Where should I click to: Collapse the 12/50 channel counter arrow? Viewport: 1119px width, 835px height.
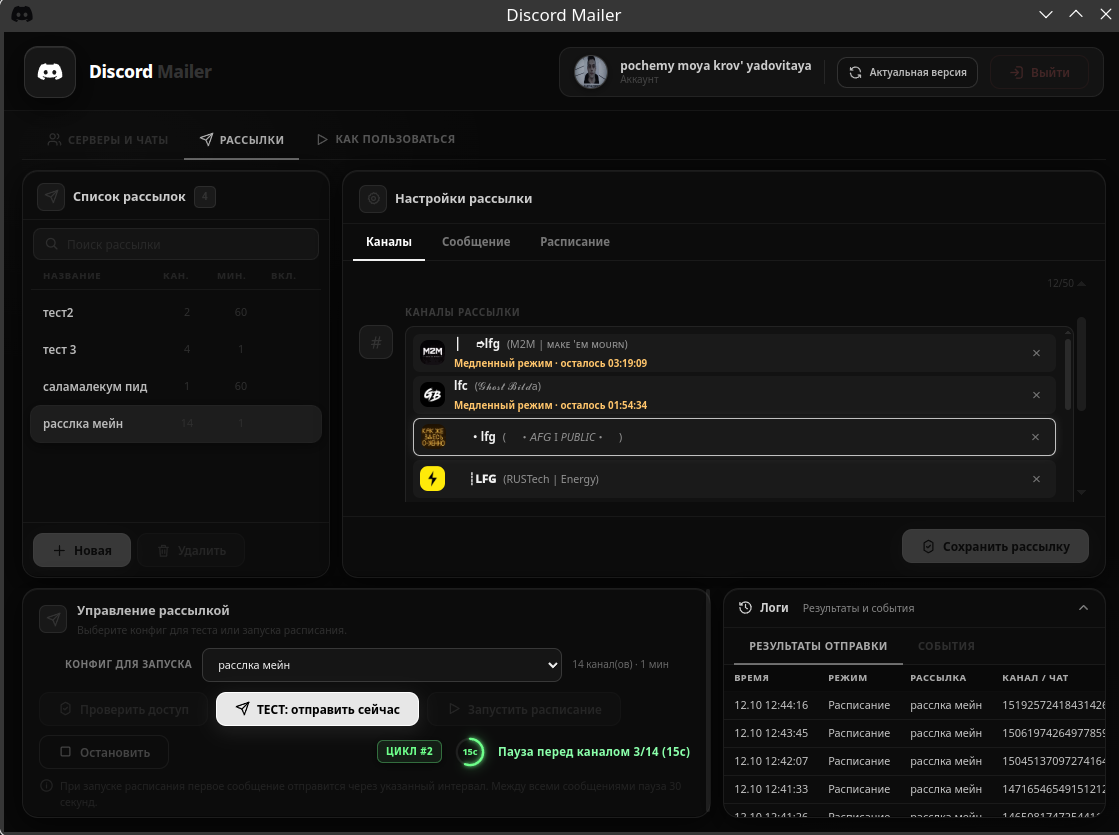coord(1082,283)
